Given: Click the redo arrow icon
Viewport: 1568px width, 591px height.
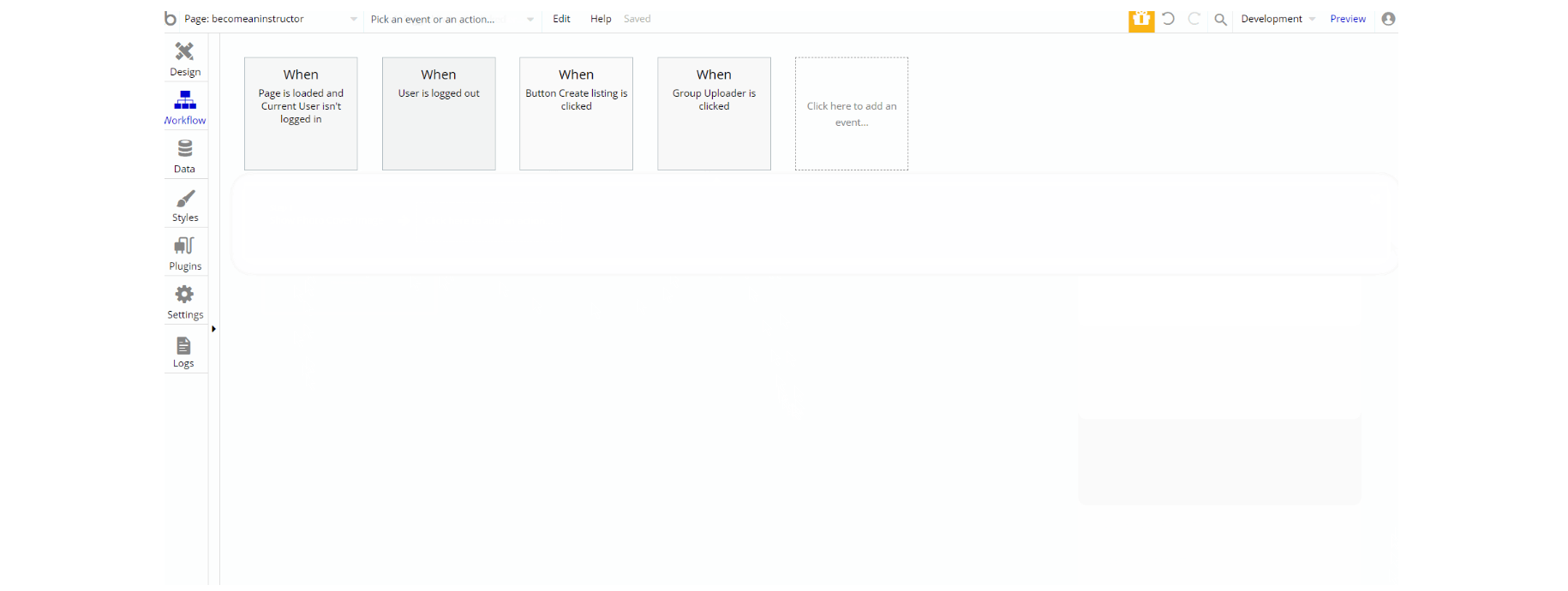Looking at the screenshot, I should point(1194,19).
